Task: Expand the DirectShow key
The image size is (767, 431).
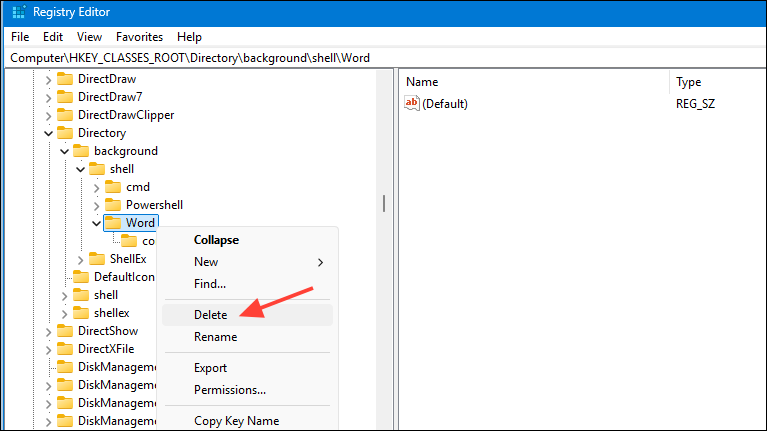Action: click(48, 331)
